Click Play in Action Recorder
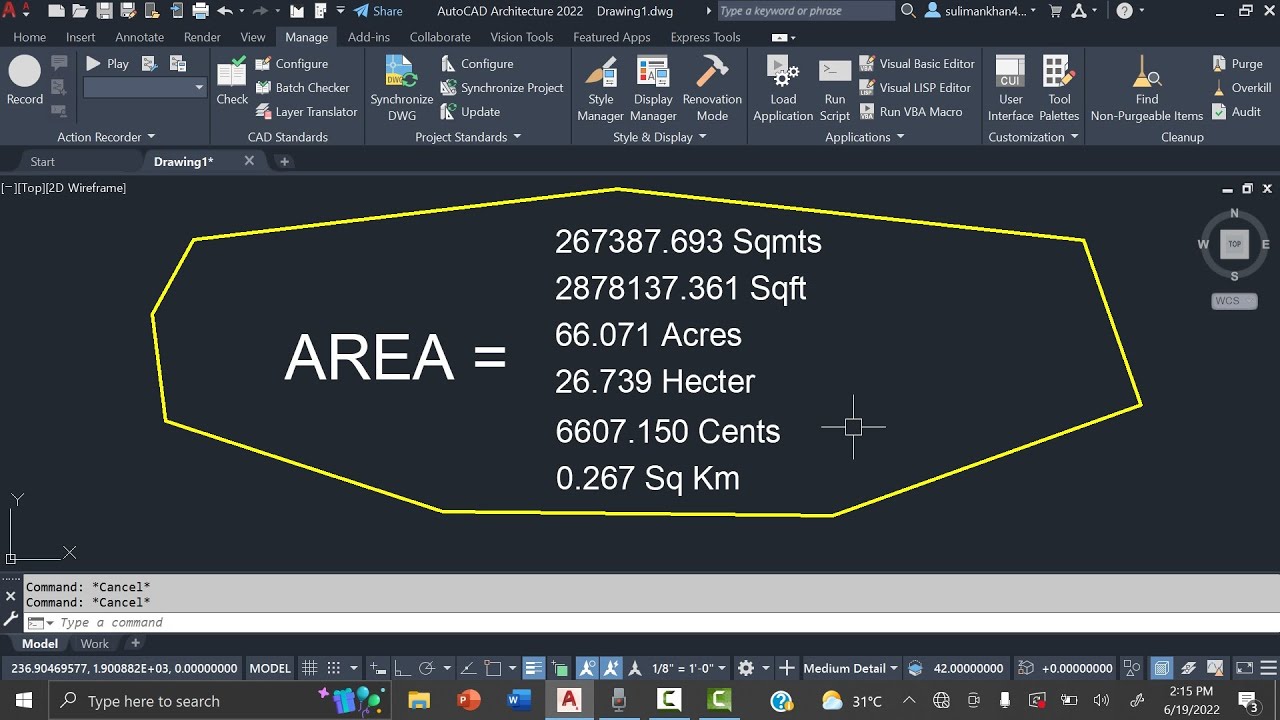This screenshot has width=1280, height=720. (x=108, y=64)
